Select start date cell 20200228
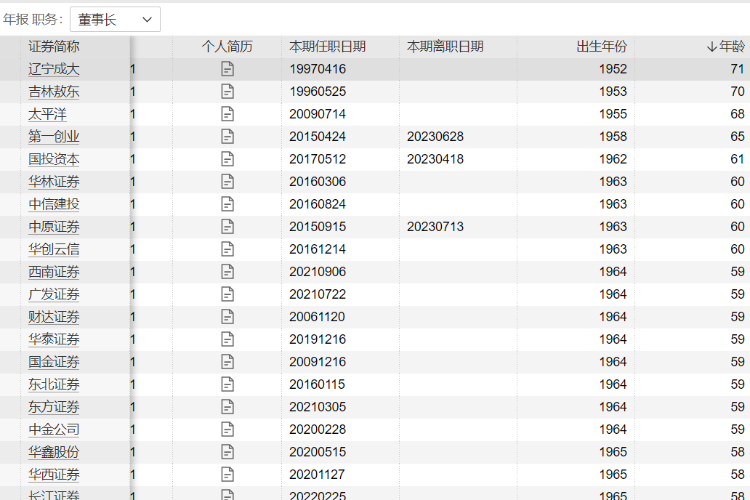This screenshot has width=750, height=500. coord(318,429)
